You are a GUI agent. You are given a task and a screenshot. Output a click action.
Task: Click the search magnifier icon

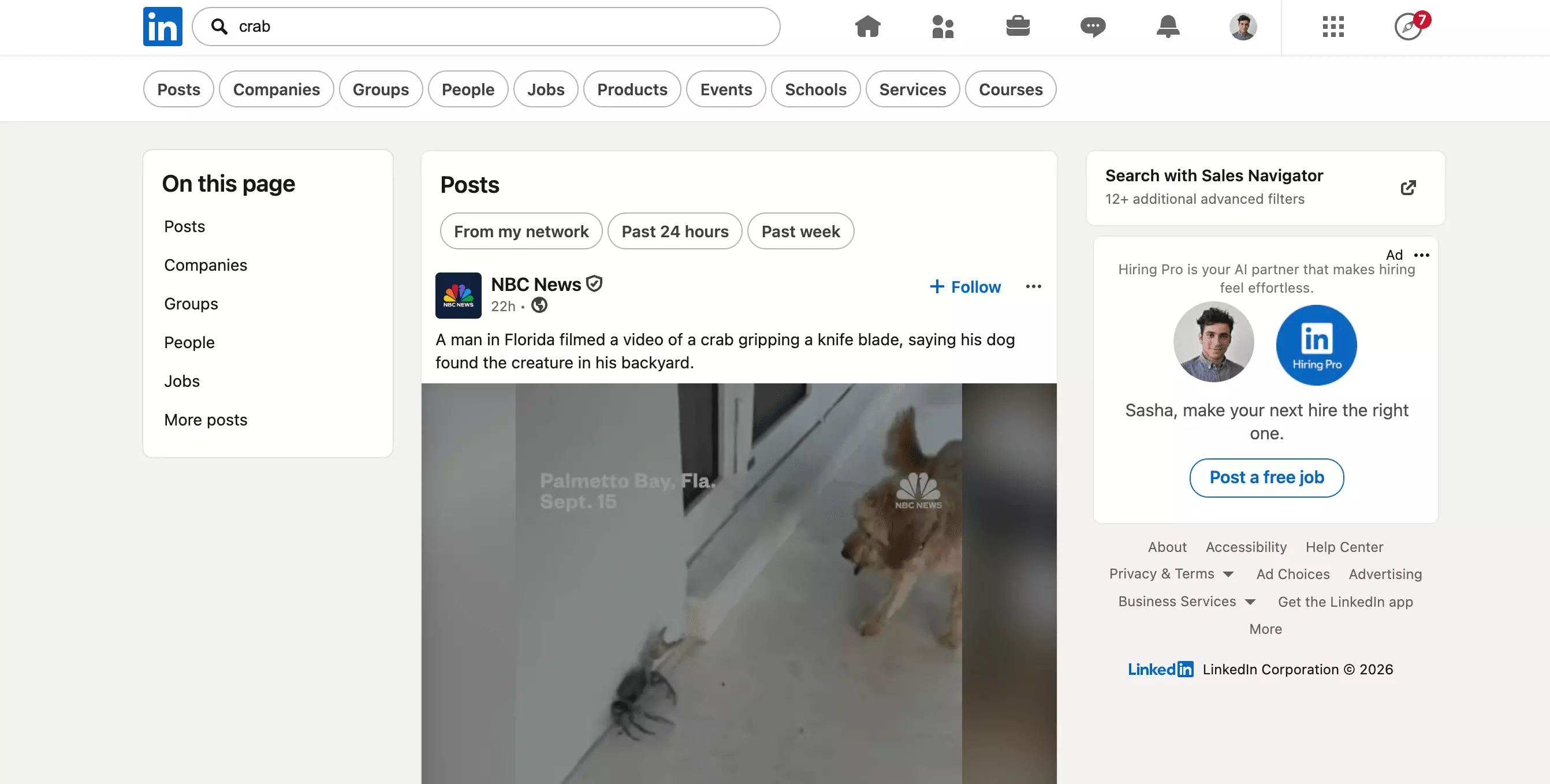(x=219, y=27)
